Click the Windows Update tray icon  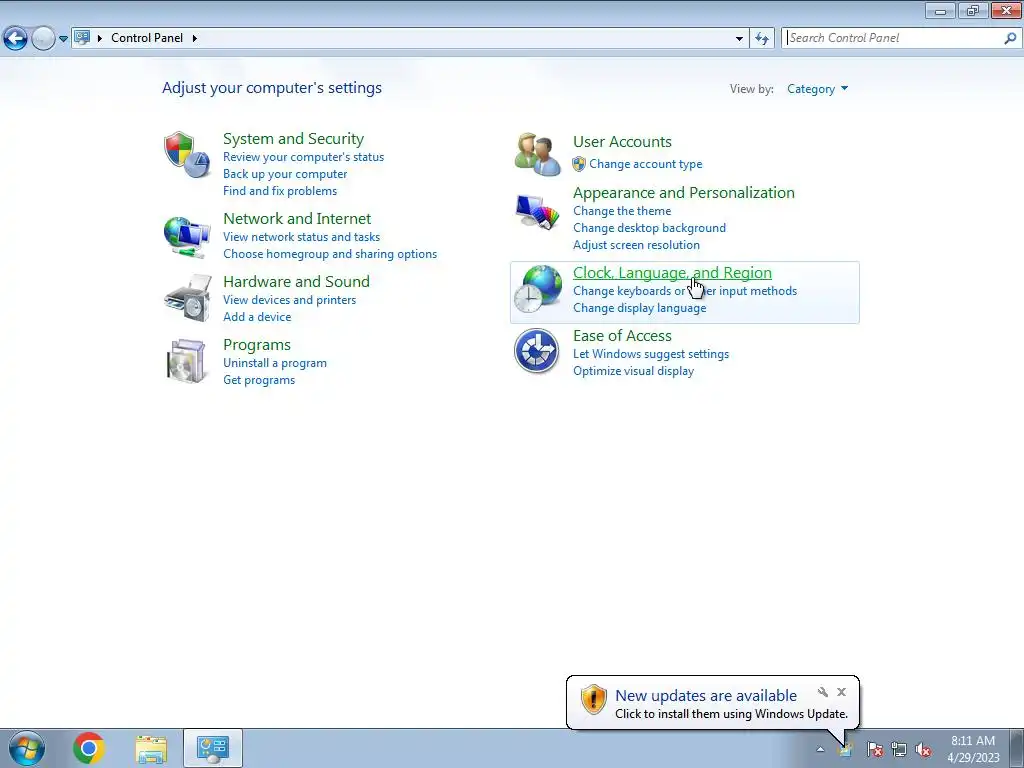point(846,749)
